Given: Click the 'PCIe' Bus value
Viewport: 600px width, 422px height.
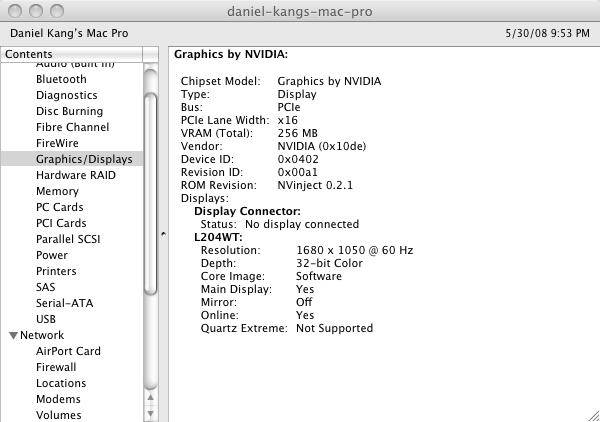Looking at the screenshot, I should pyautogui.click(x=289, y=107).
